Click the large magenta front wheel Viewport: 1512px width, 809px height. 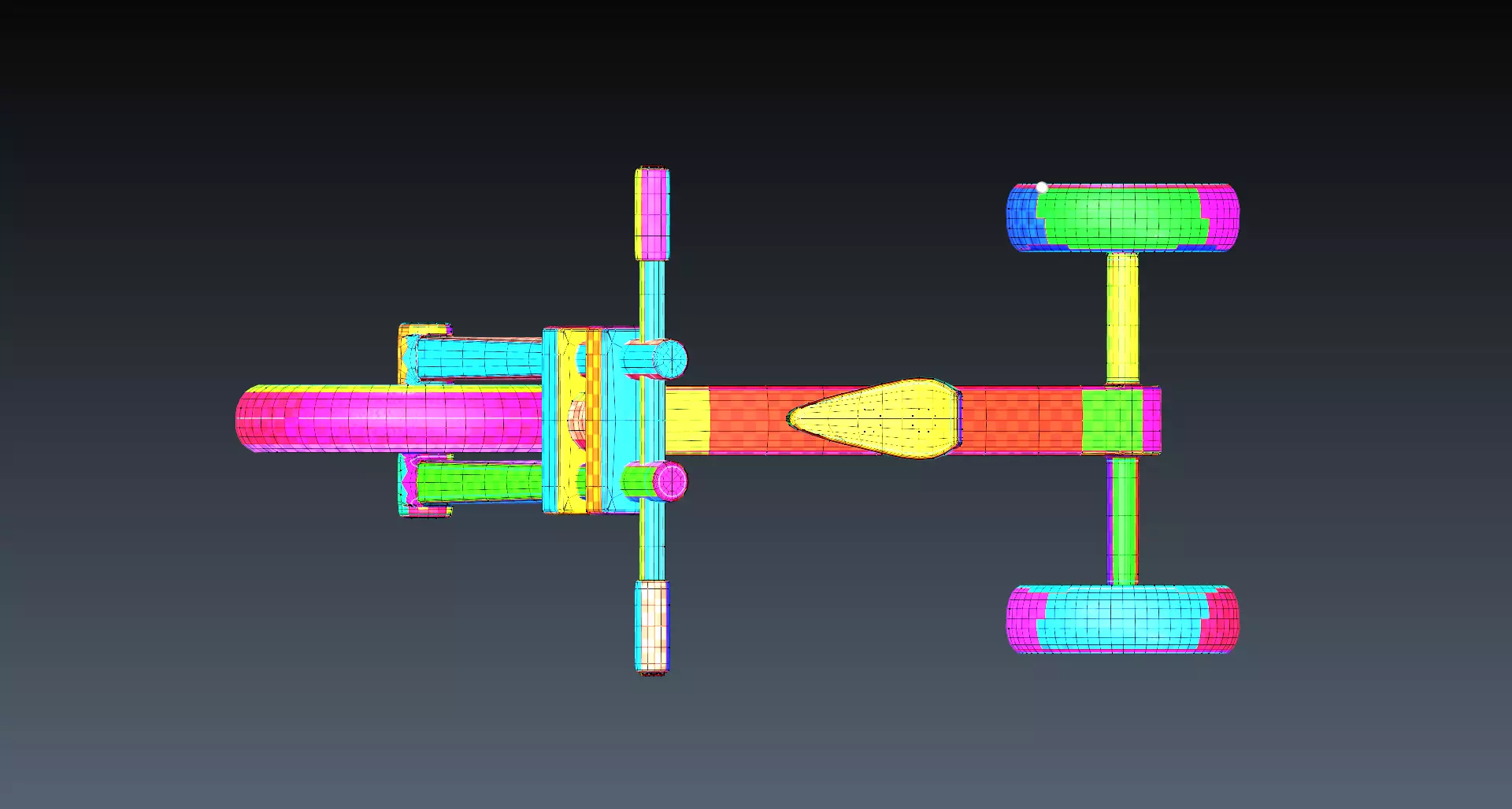[390, 418]
